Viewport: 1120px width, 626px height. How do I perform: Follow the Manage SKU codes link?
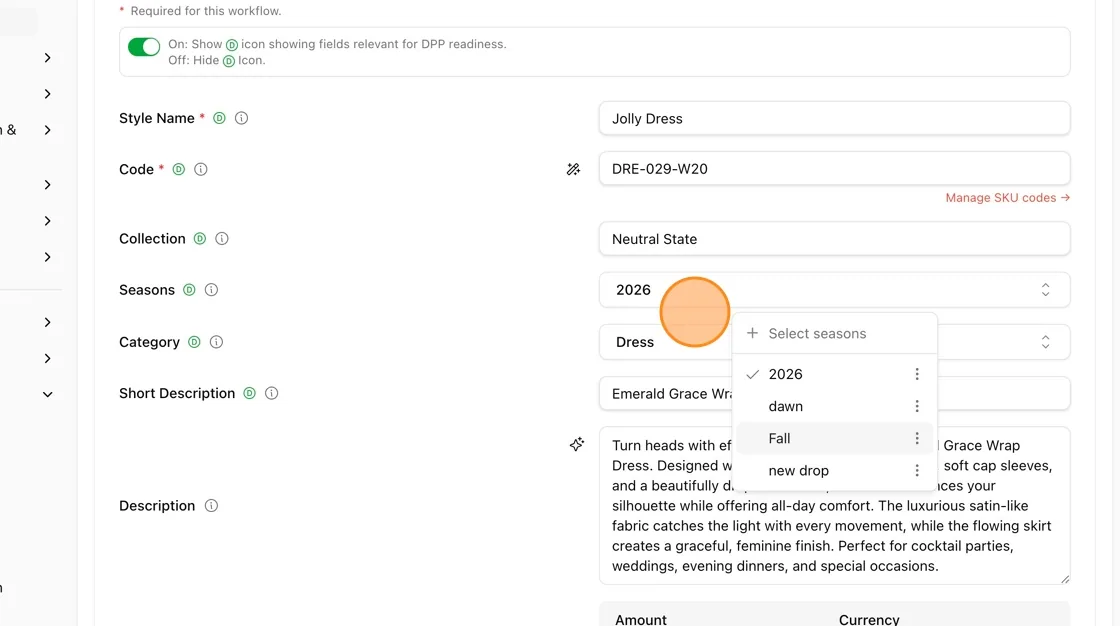[1007, 198]
